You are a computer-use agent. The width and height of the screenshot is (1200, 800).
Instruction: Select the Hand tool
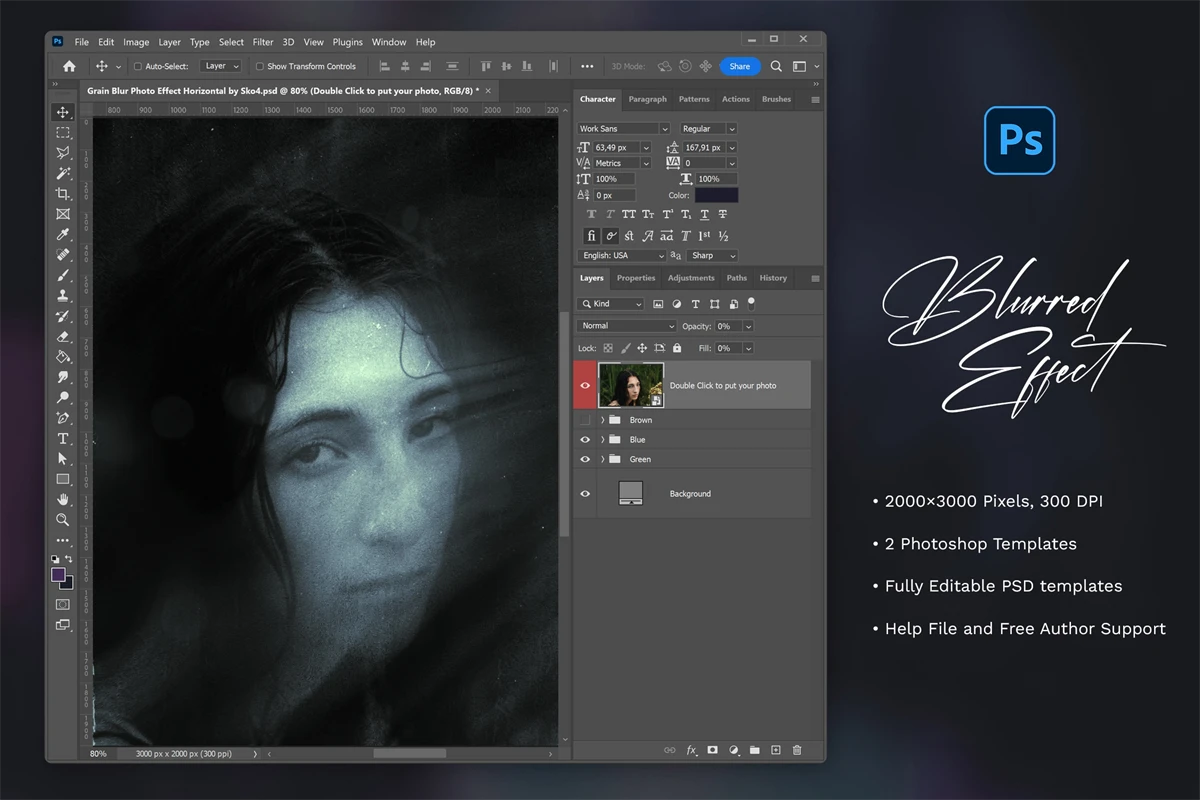coord(63,499)
